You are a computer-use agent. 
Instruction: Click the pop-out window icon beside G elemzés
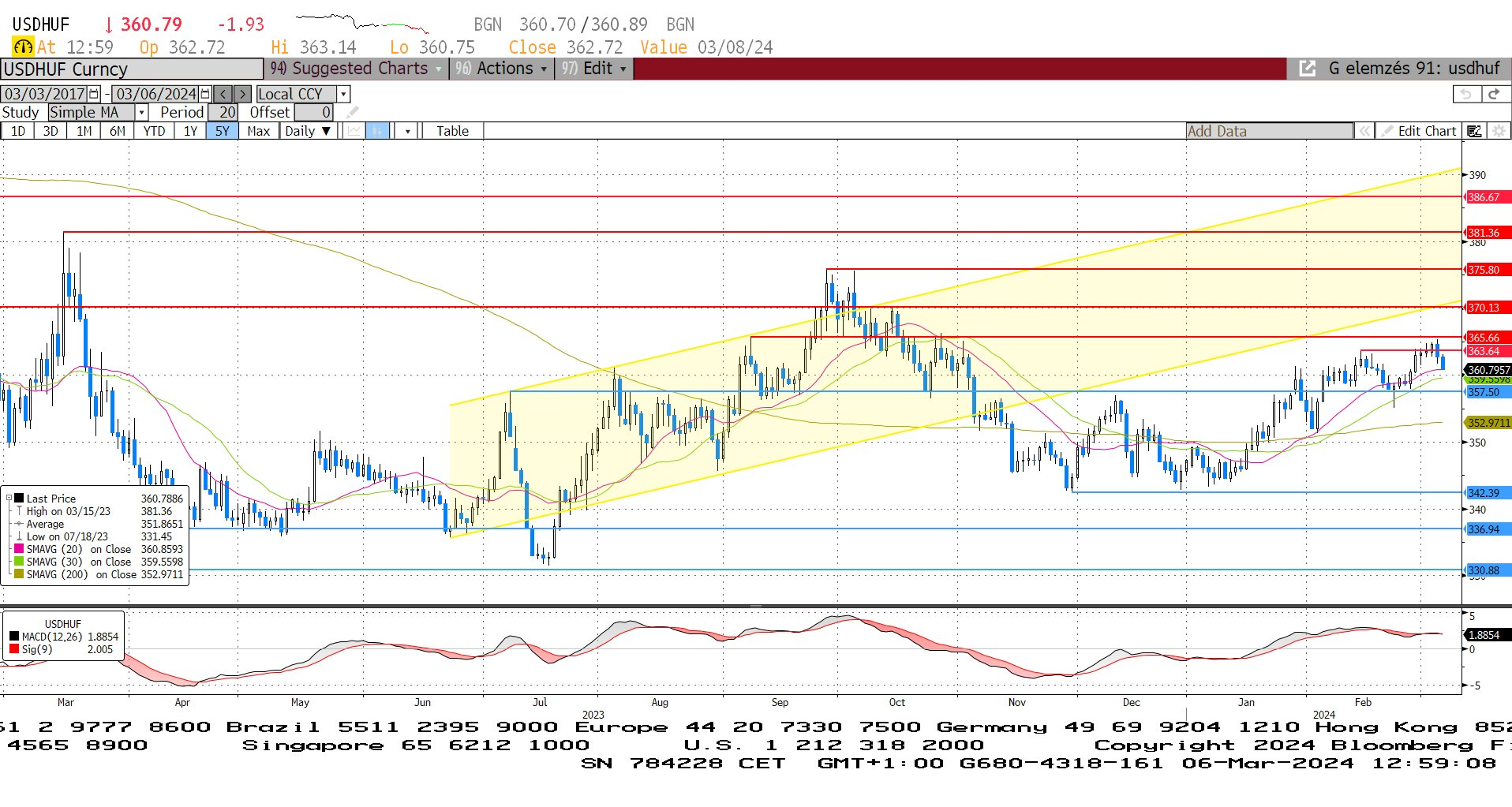pos(1307,69)
